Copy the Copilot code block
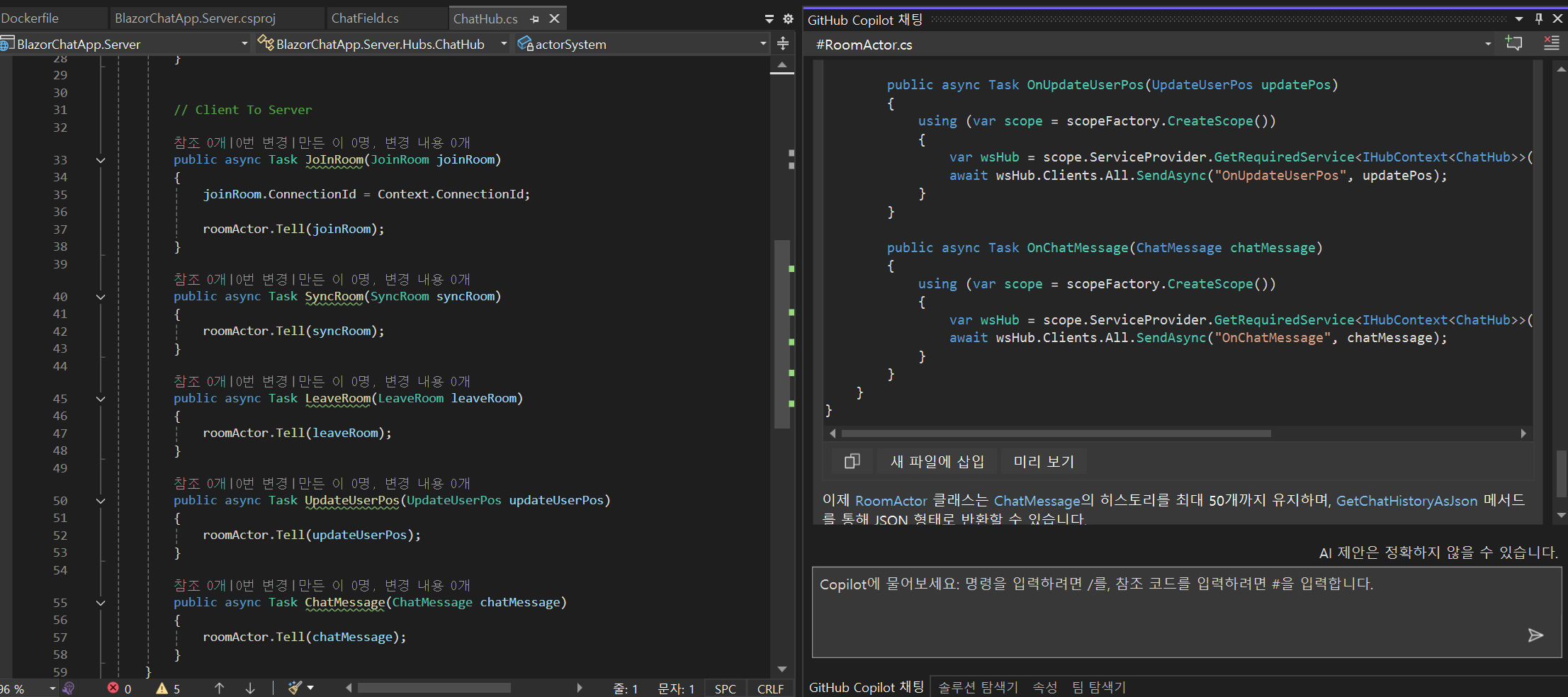Image resolution: width=1568 pixels, height=697 pixels. click(x=852, y=461)
